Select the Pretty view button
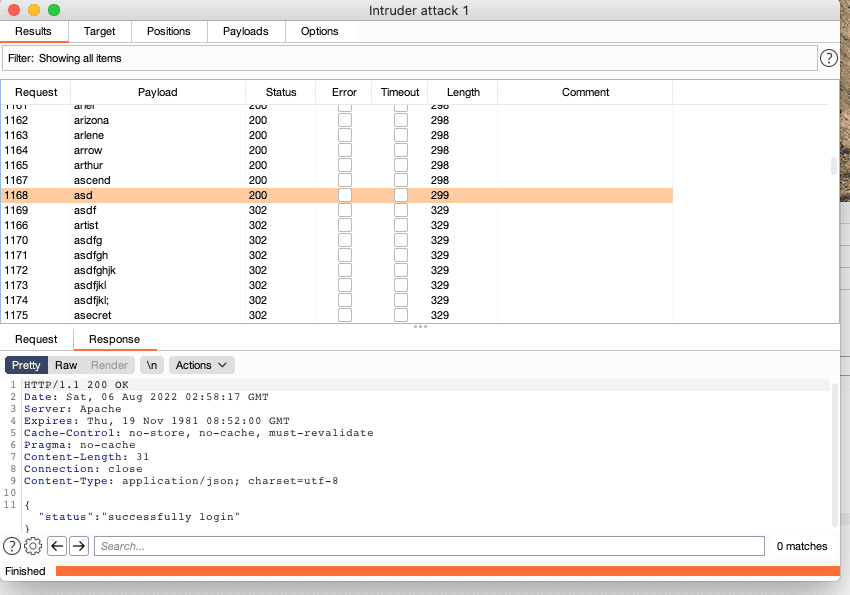The width and height of the screenshot is (850, 595). pos(26,365)
